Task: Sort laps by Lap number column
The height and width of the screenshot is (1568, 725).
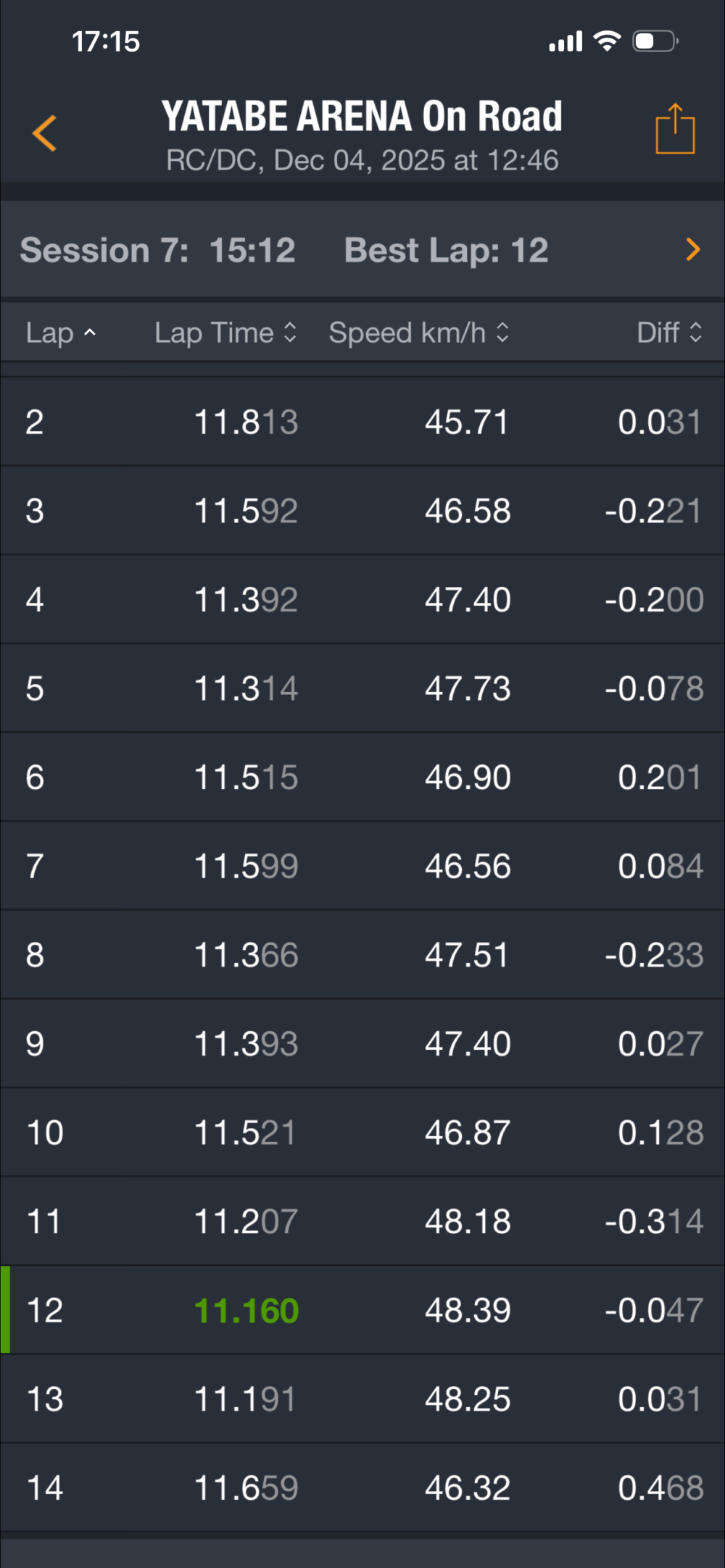Action: point(60,333)
